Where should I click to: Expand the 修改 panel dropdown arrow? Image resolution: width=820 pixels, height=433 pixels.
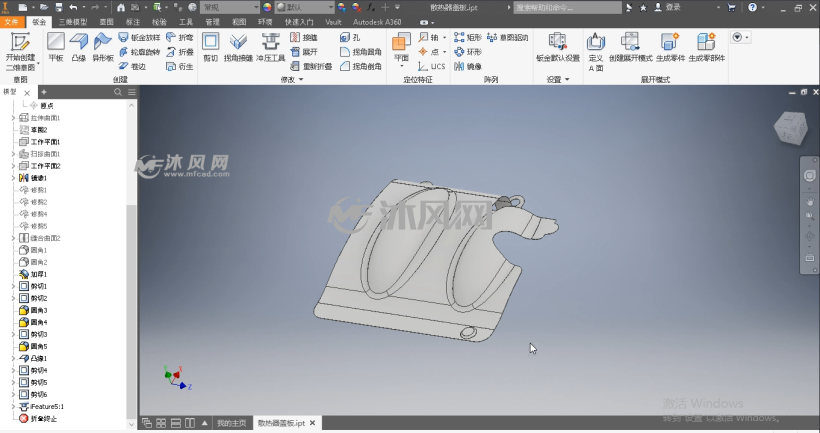point(301,79)
